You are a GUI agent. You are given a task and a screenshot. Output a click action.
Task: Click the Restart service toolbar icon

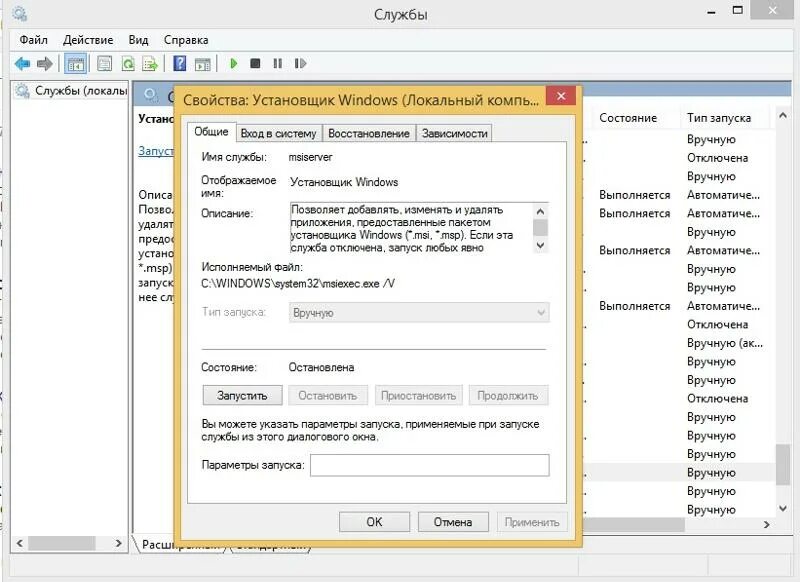(x=300, y=63)
